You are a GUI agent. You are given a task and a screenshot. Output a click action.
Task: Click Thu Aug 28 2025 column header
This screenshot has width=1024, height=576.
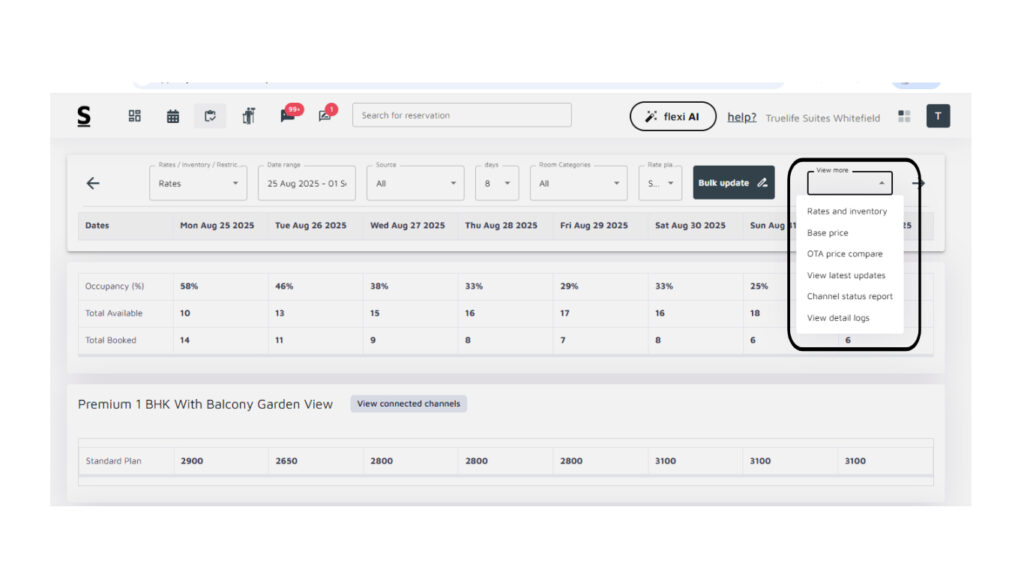click(x=501, y=225)
